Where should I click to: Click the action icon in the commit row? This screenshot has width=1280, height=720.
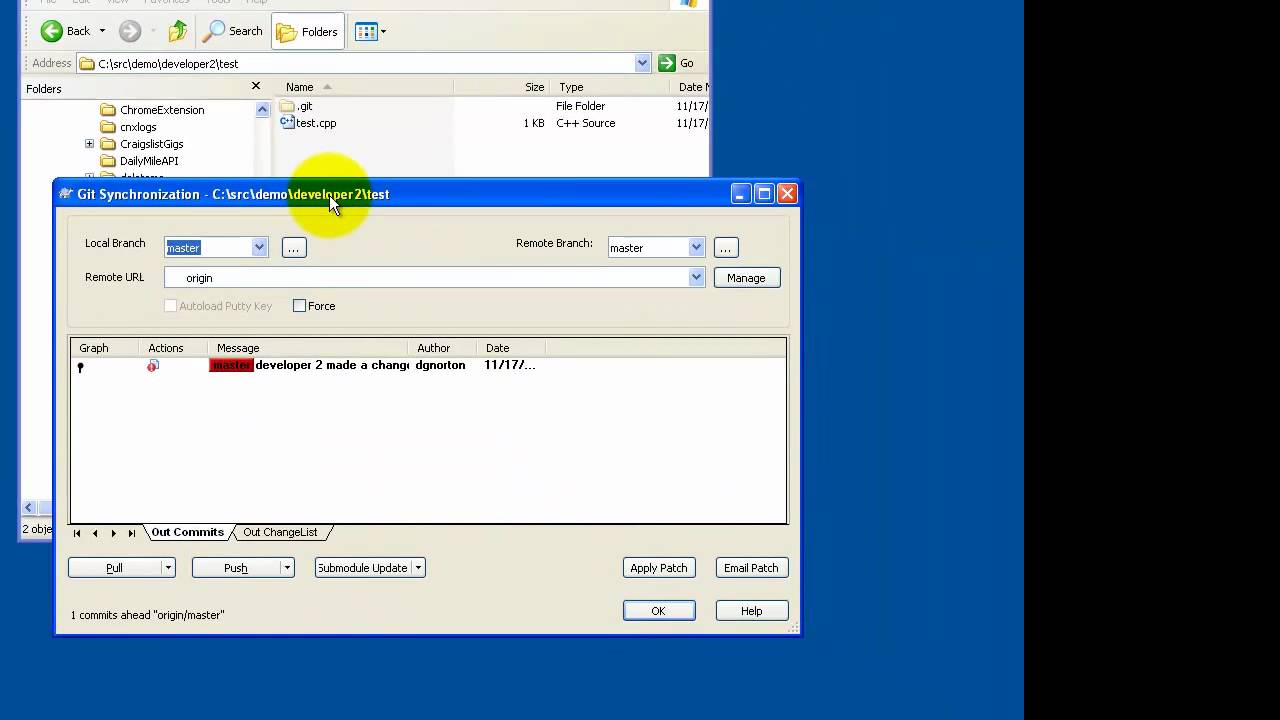pos(153,366)
